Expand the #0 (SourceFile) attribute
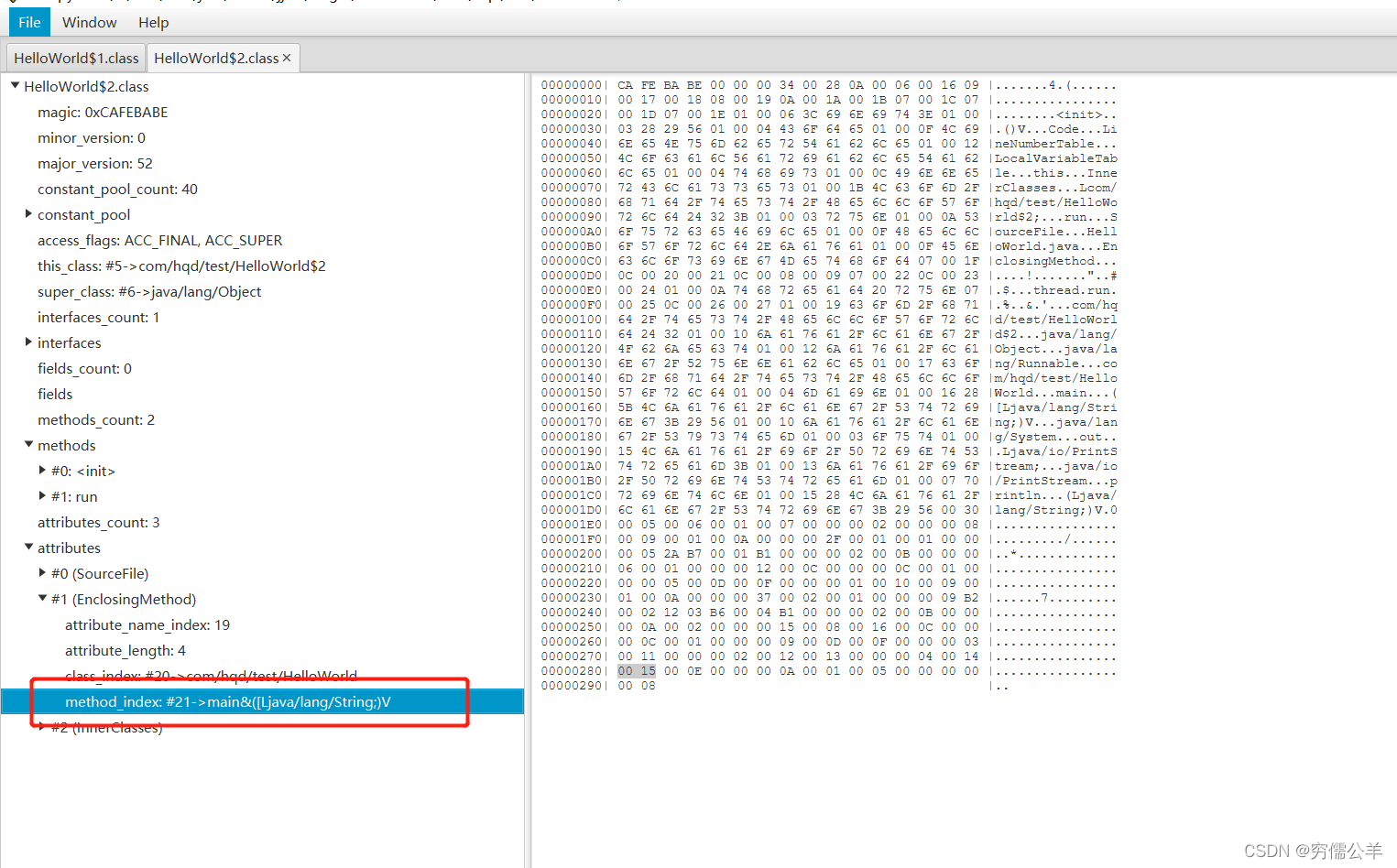 tap(42, 572)
